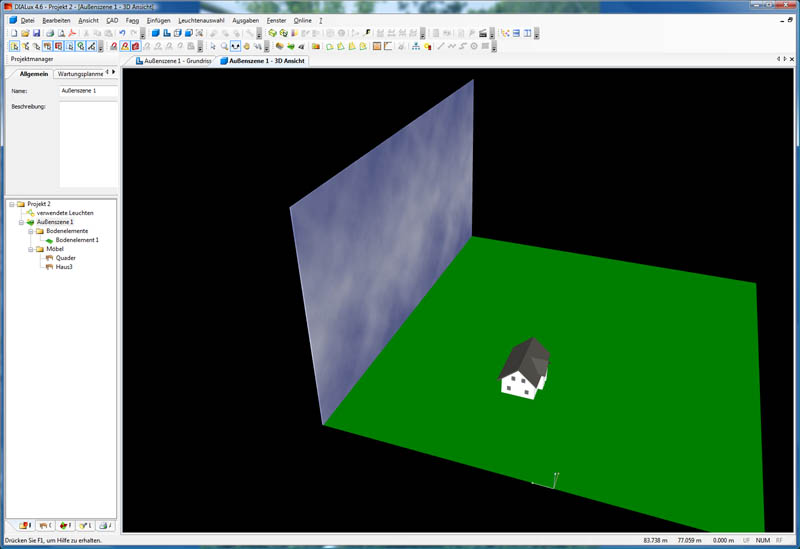Screen dimensions: 800x549
Task: Open the CAD menu
Action: pyautogui.click(x=112, y=20)
